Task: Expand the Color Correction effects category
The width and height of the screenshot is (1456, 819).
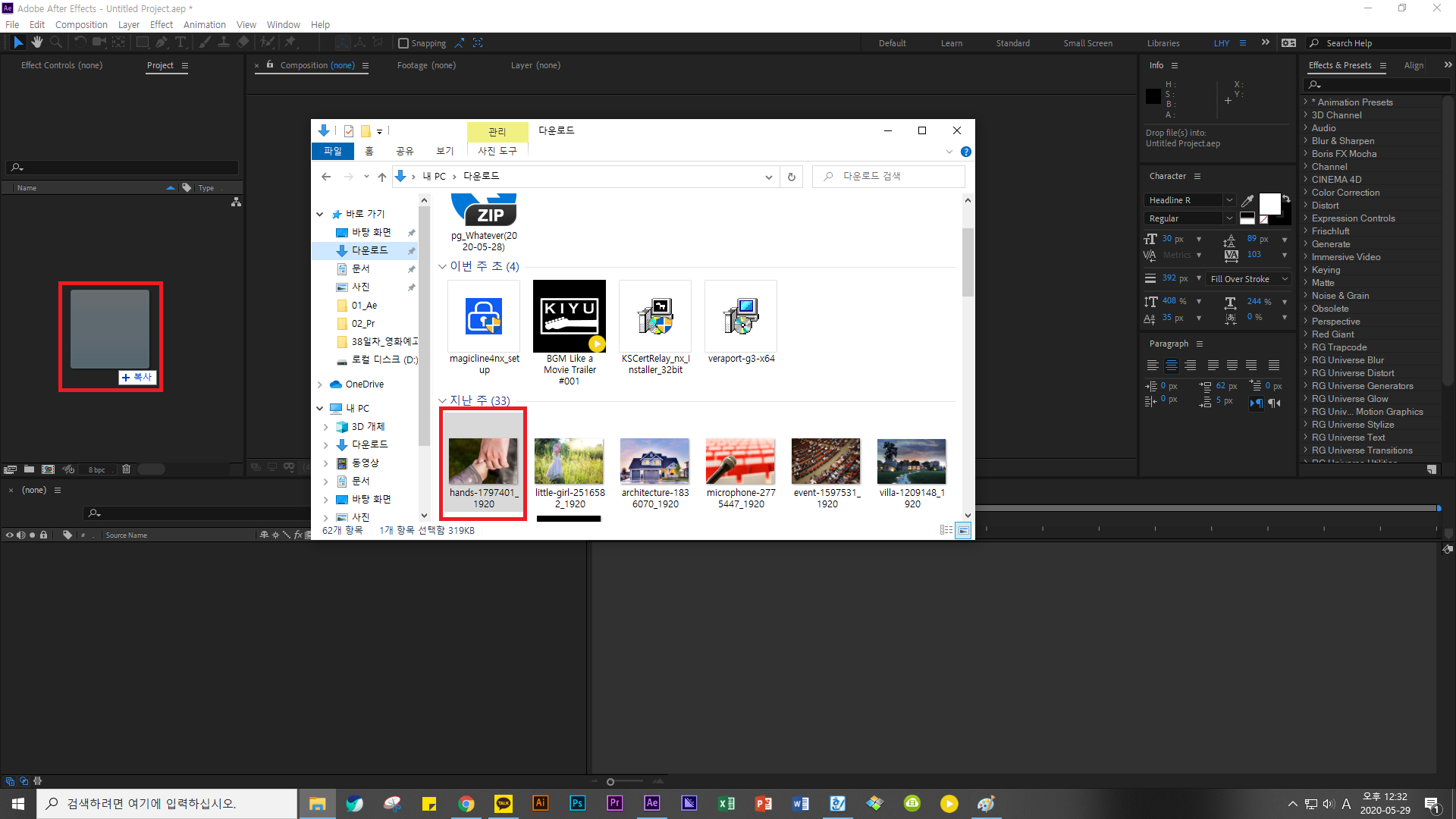Action: point(1306,193)
